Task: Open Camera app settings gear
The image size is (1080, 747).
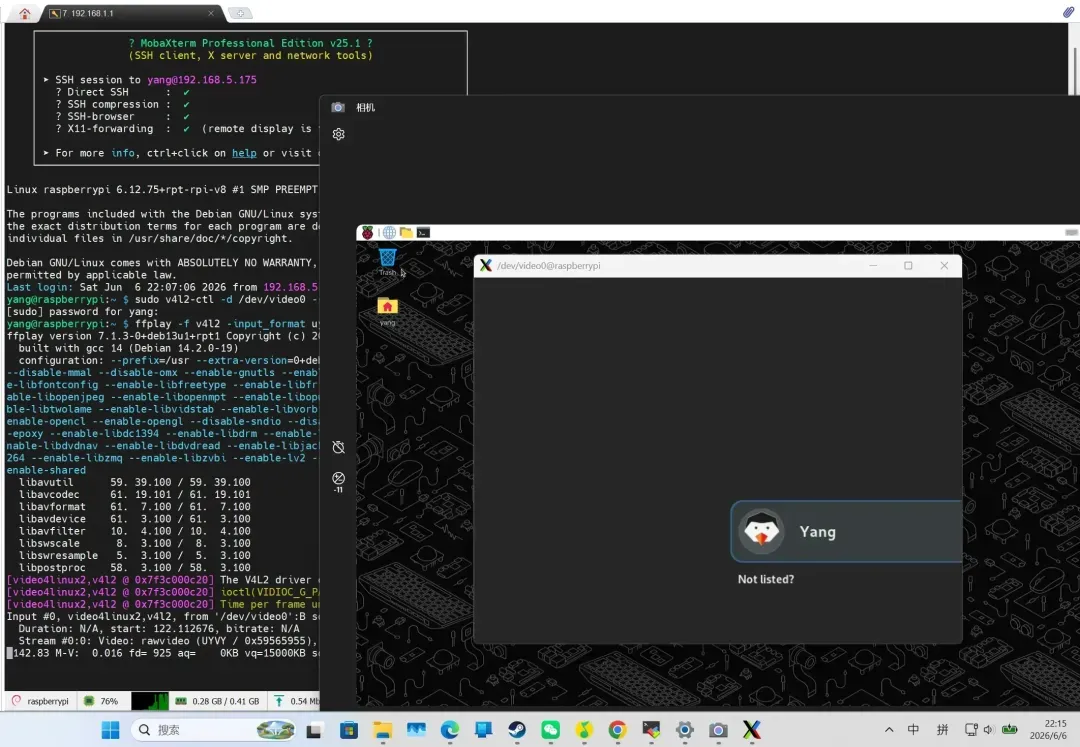Action: point(338,134)
